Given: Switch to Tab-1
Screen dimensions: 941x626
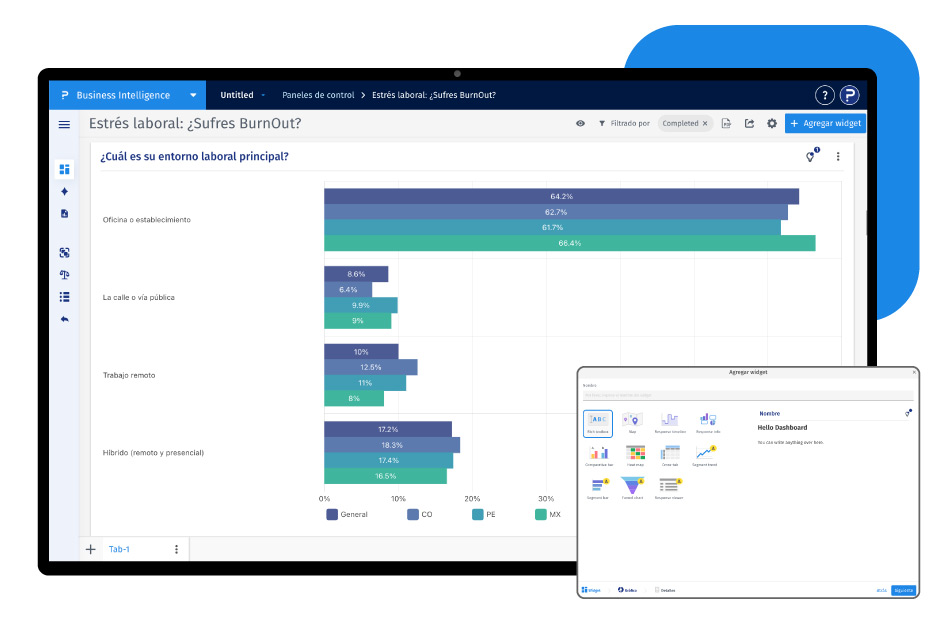Looking at the screenshot, I should [x=119, y=549].
